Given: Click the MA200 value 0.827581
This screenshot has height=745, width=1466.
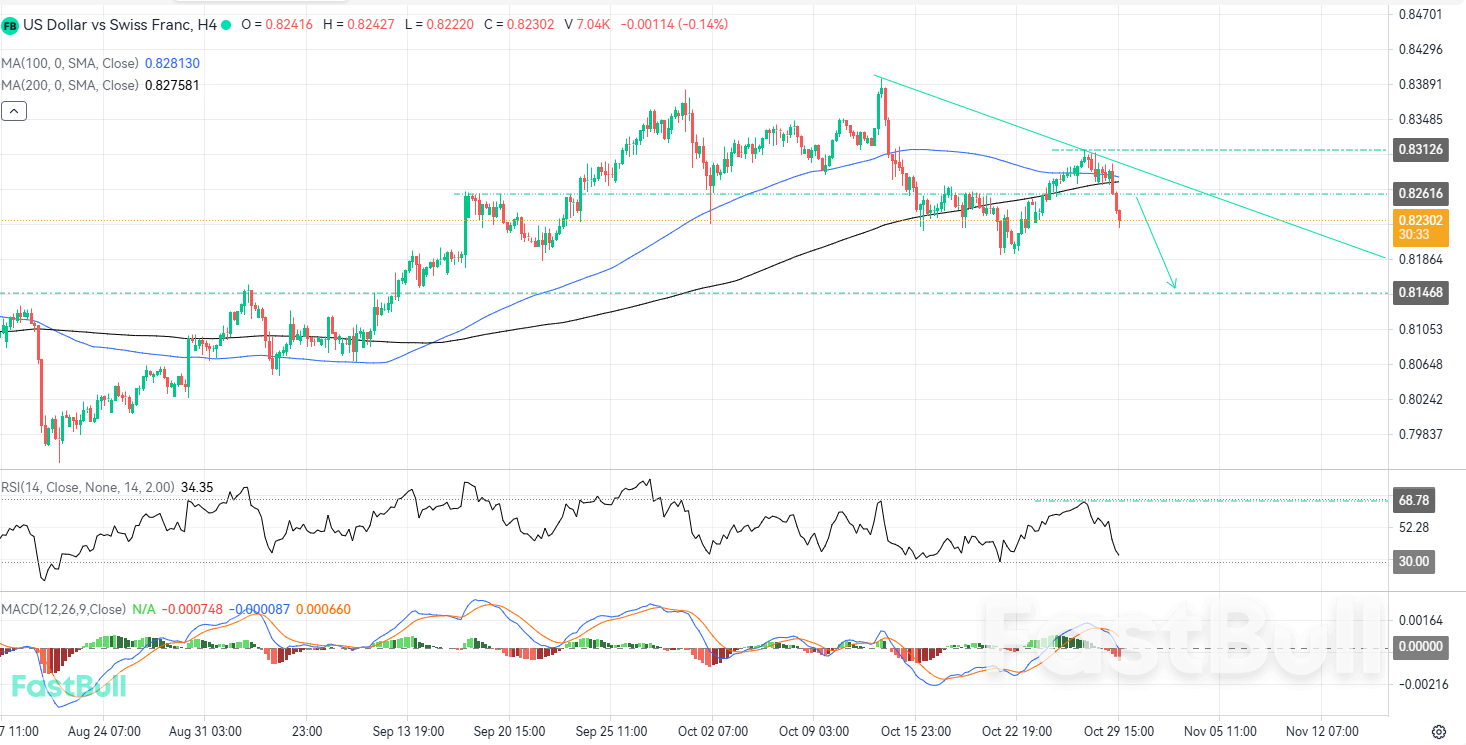Looking at the screenshot, I should point(172,85).
